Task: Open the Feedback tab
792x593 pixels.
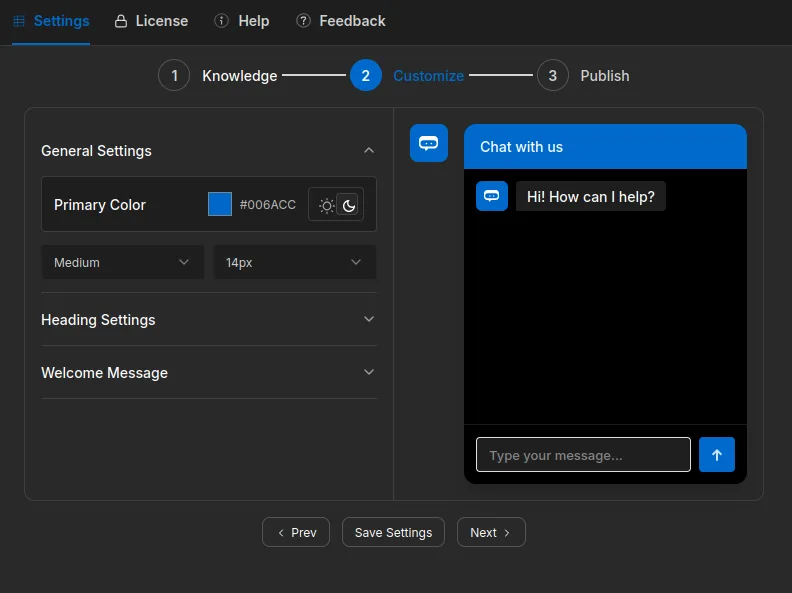Action: (x=340, y=21)
